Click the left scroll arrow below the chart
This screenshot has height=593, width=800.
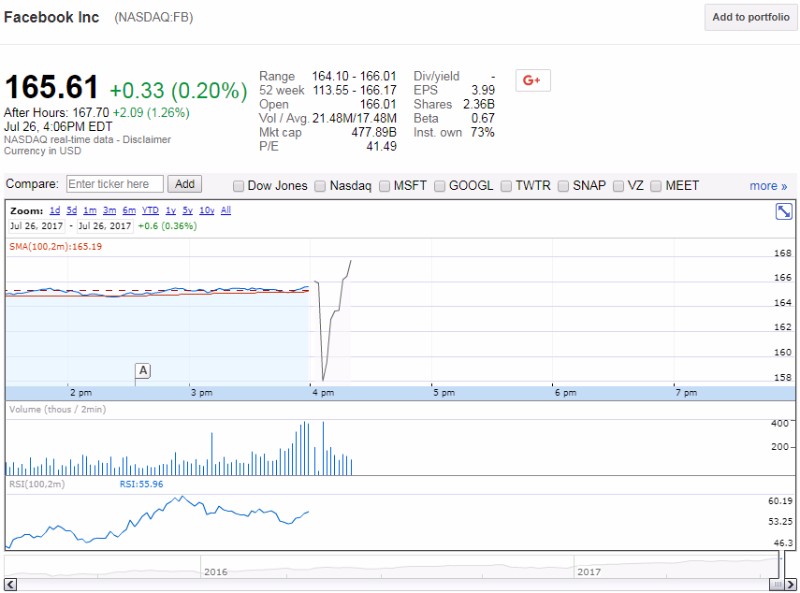(x=10, y=584)
